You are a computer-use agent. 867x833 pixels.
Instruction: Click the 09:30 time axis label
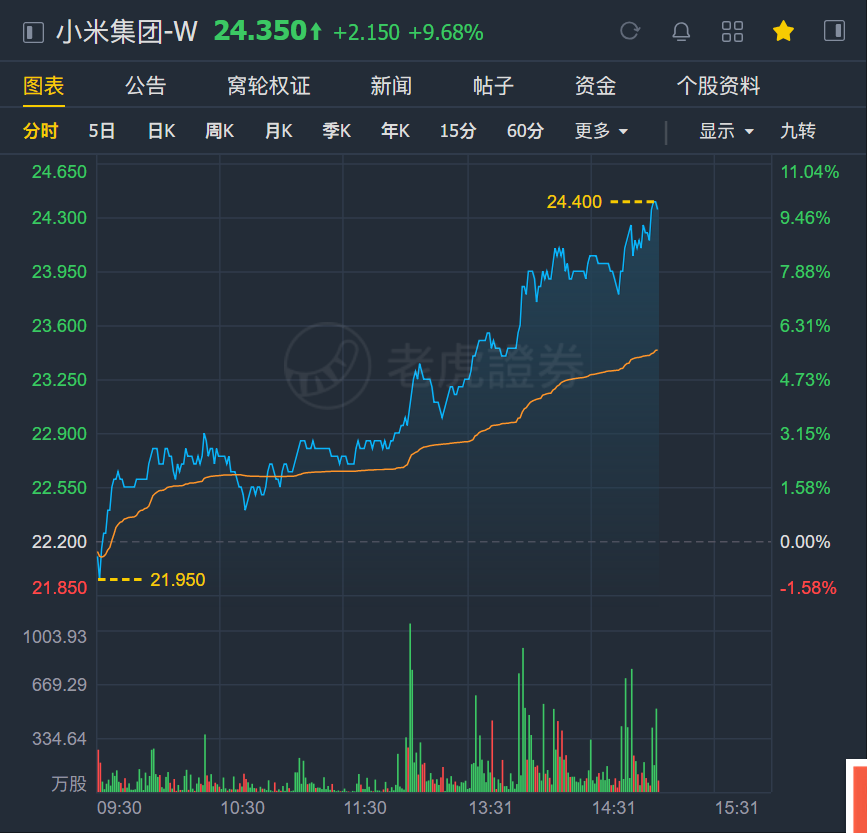tap(119, 808)
